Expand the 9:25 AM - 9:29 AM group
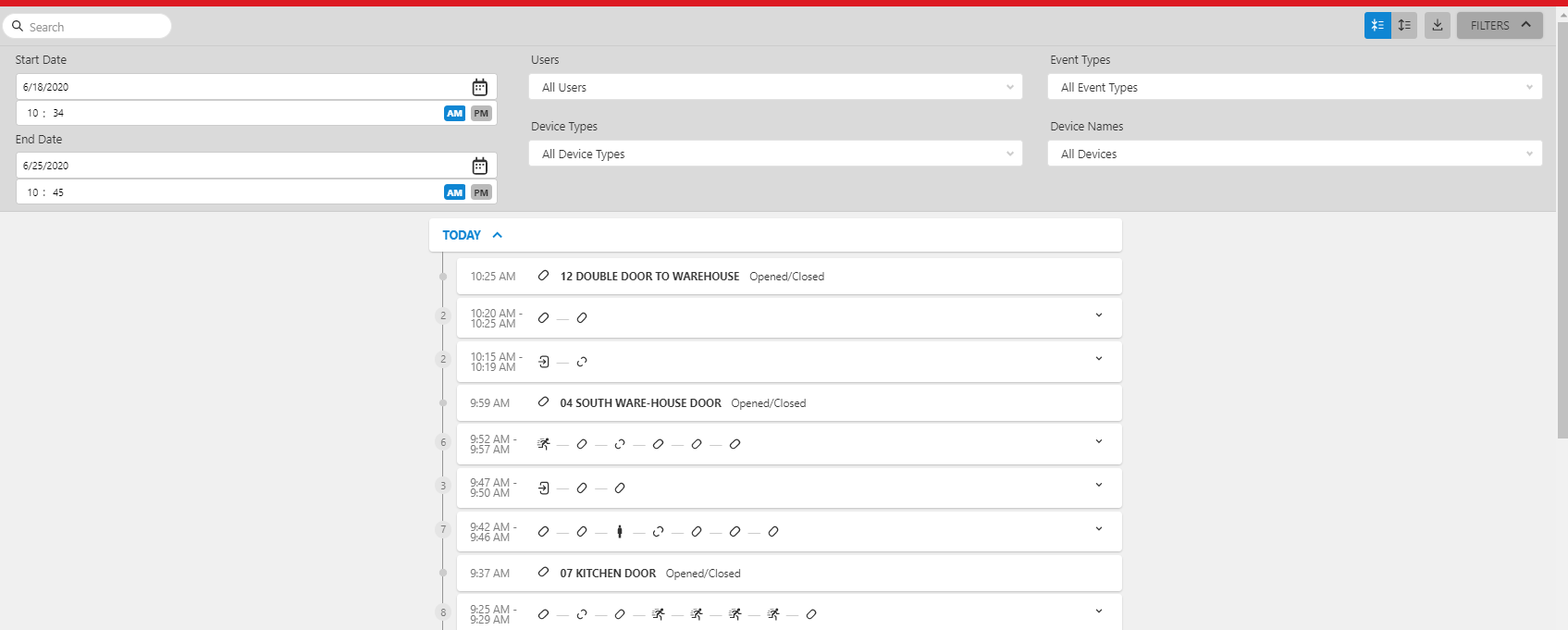The image size is (1568, 630). tap(1099, 611)
